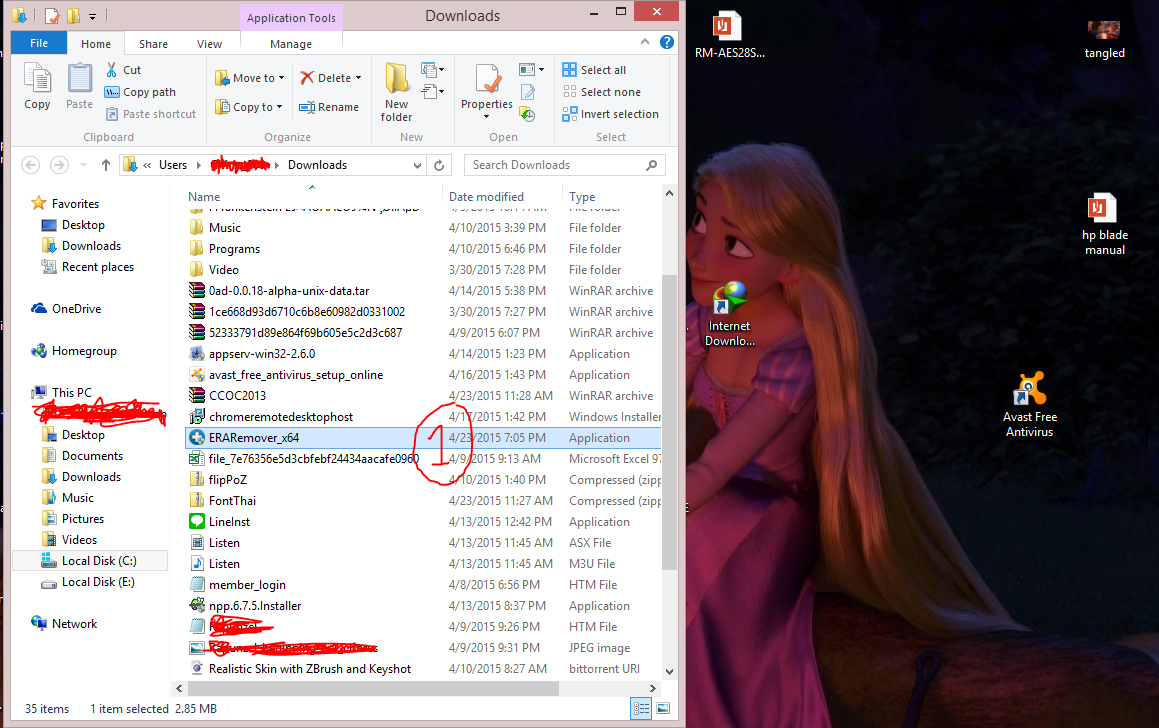
Task: Open the Copy to dropdown
Action: 248,107
